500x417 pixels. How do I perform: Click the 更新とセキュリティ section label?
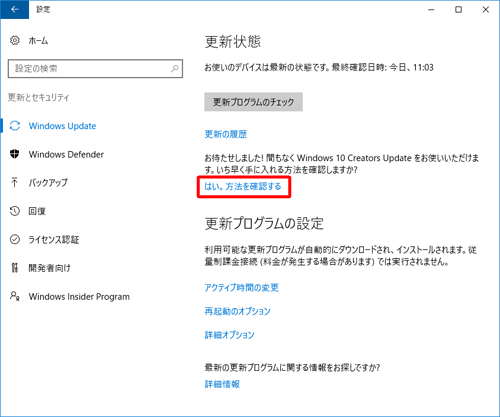pyautogui.click(x=38, y=97)
